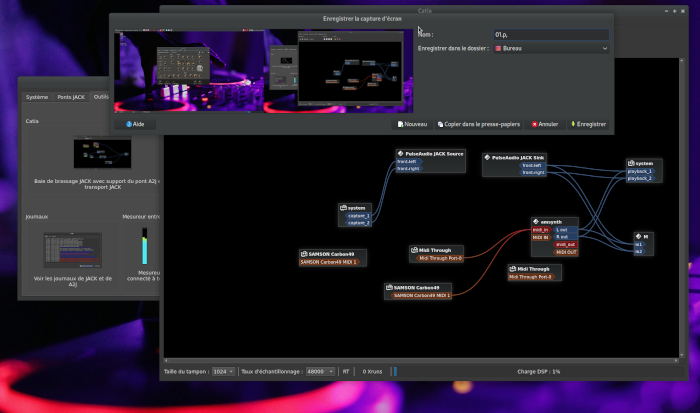Click the Bureau folder icon
Image resolution: width=700 pixels, height=413 pixels.
[498, 48]
